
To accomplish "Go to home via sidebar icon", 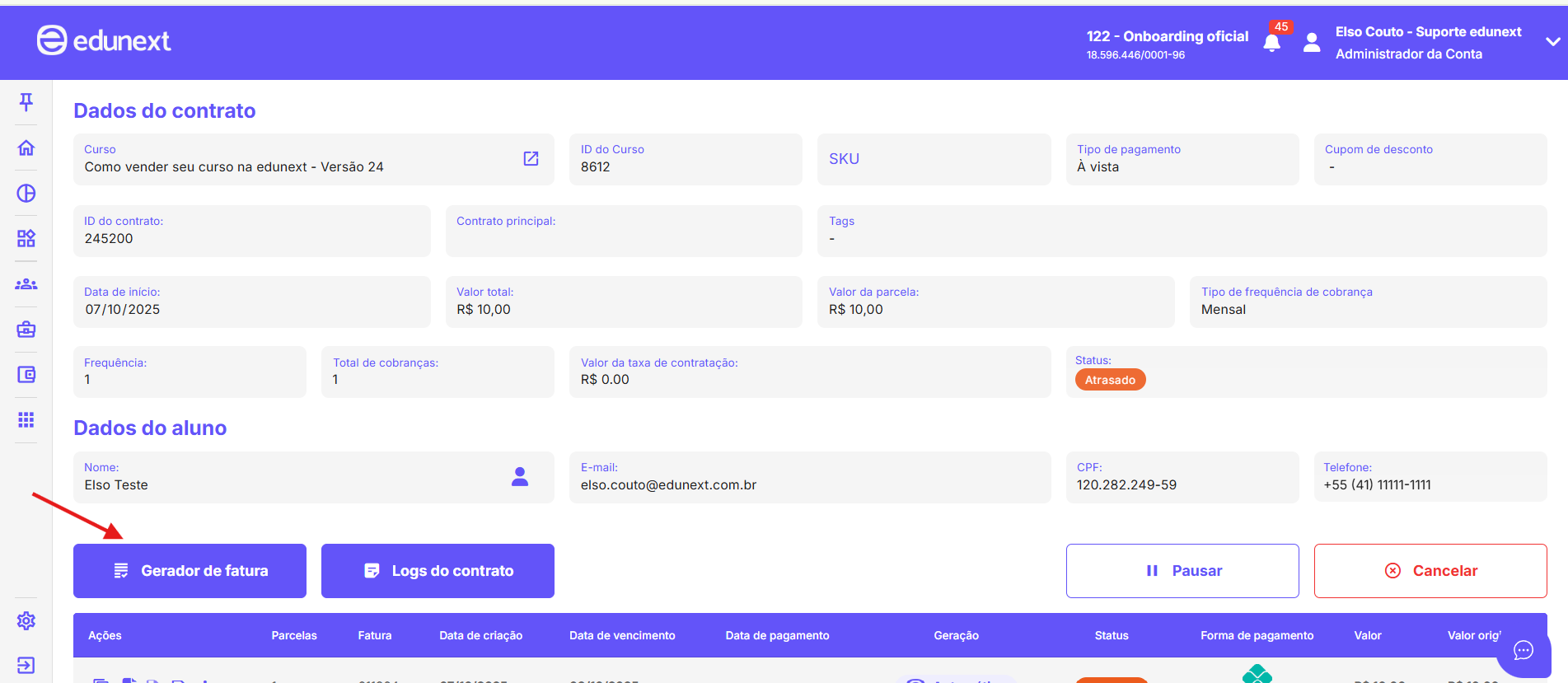I will tap(26, 147).
